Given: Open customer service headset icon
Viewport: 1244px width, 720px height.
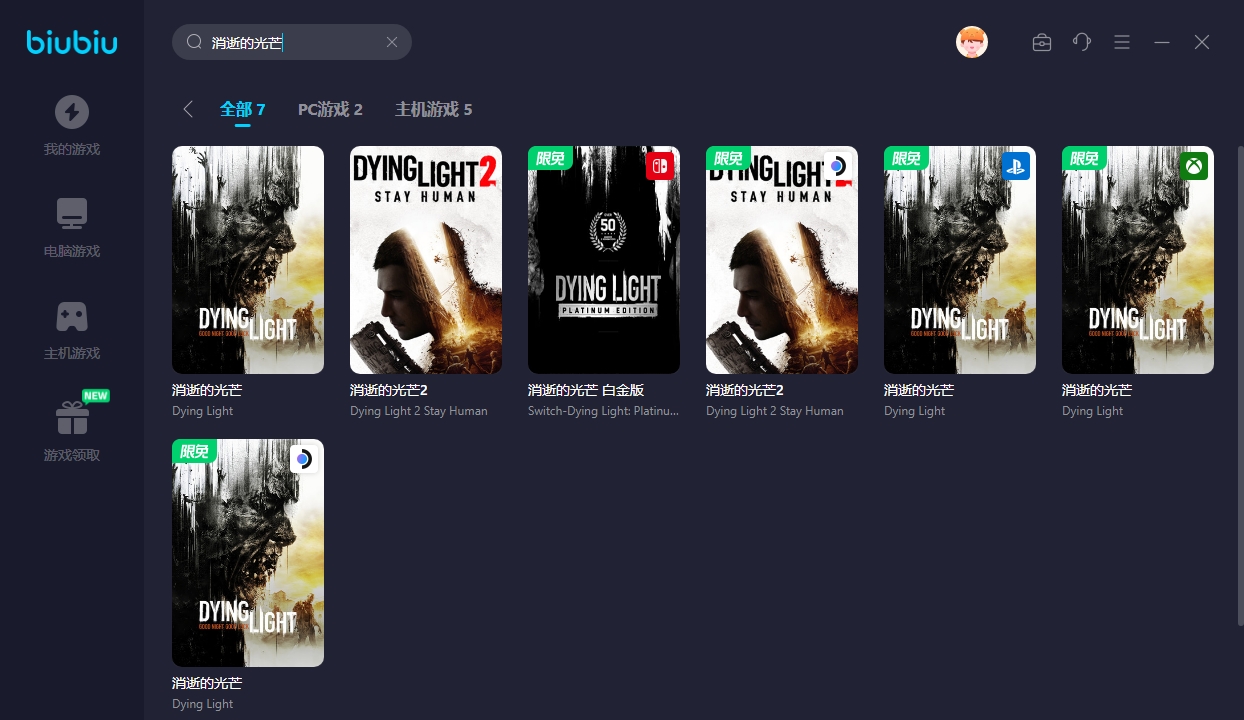Looking at the screenshot, I should click(1081, 42).
